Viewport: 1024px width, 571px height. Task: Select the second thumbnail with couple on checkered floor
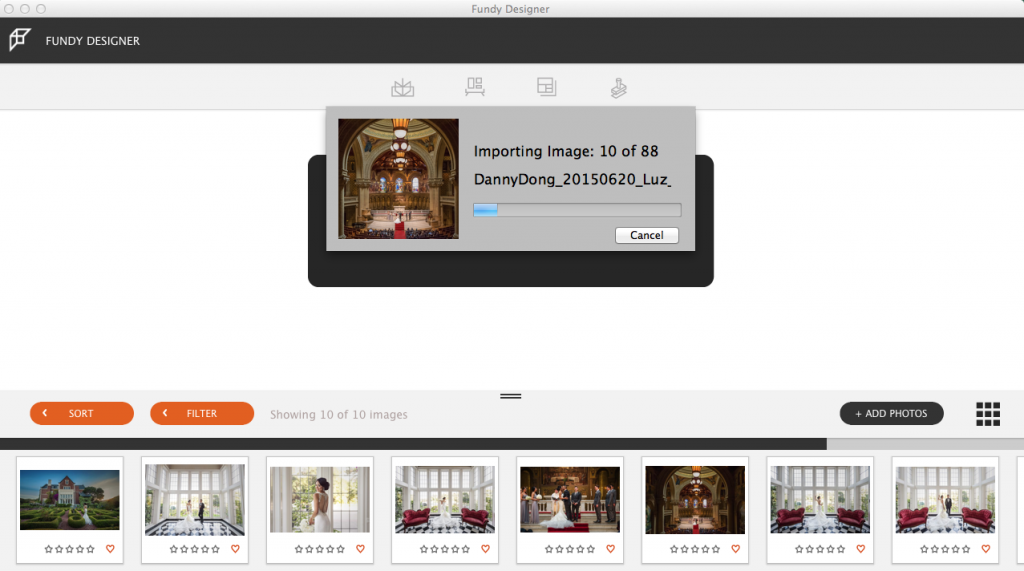195,500
